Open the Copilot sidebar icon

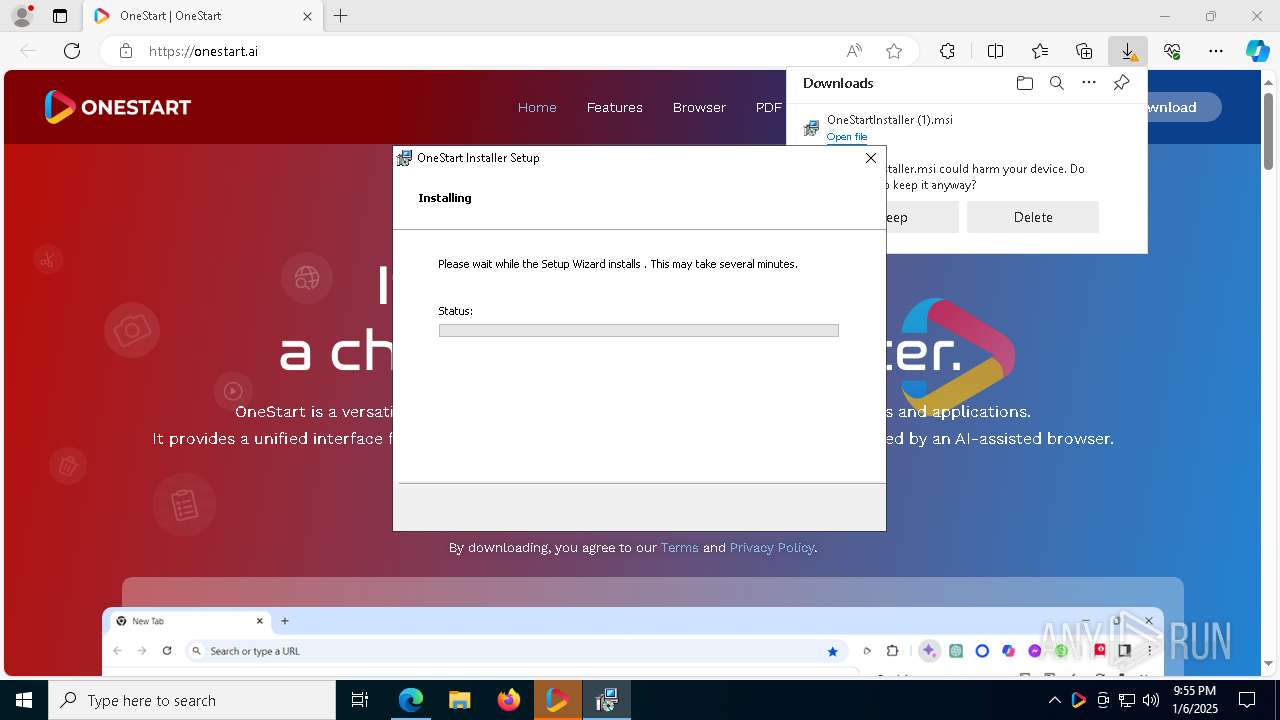click(x=1257, y=51)
